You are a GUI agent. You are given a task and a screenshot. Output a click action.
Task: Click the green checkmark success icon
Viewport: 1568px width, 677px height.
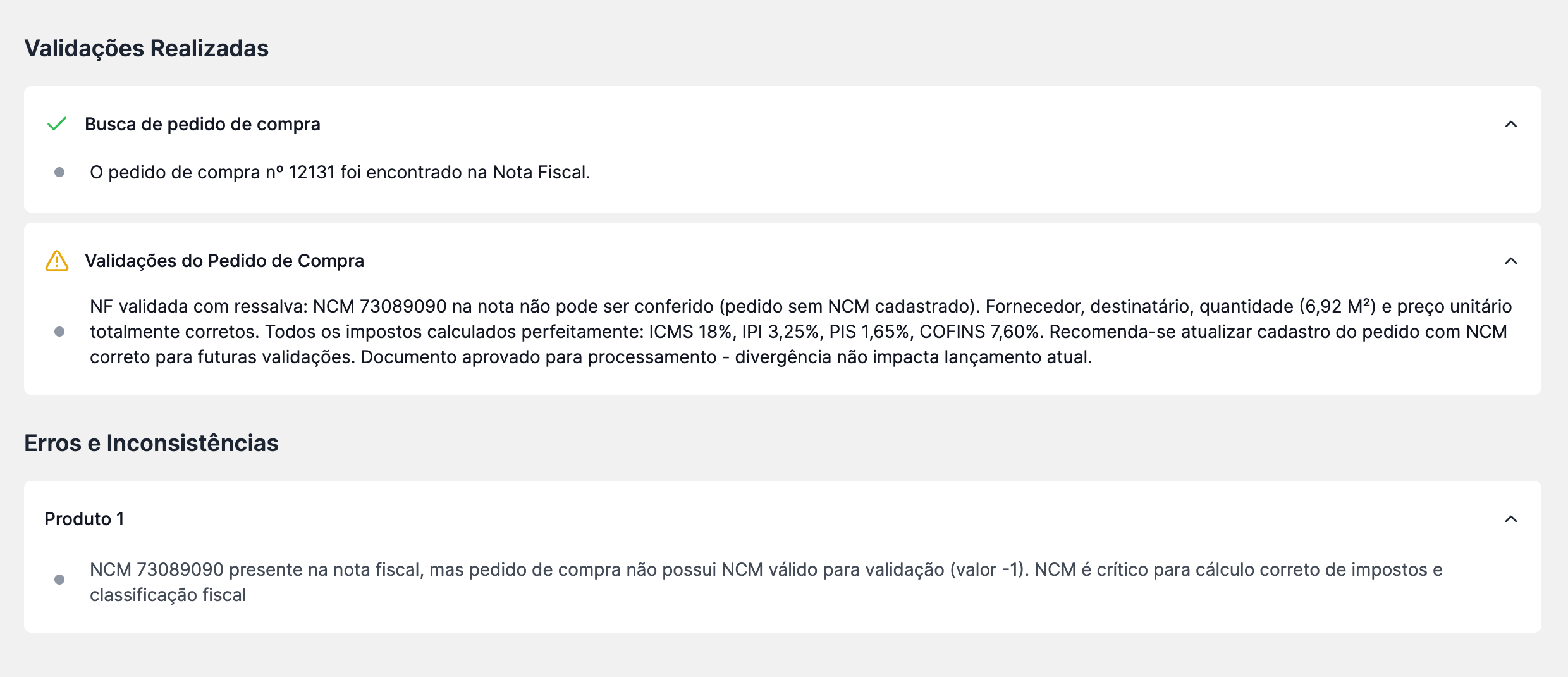57,124
